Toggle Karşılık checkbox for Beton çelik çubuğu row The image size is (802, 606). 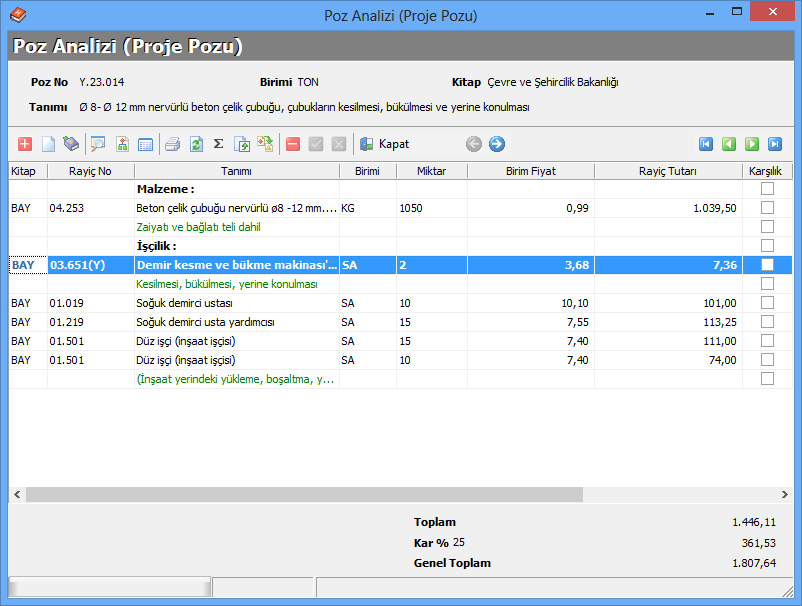[767, 208]
